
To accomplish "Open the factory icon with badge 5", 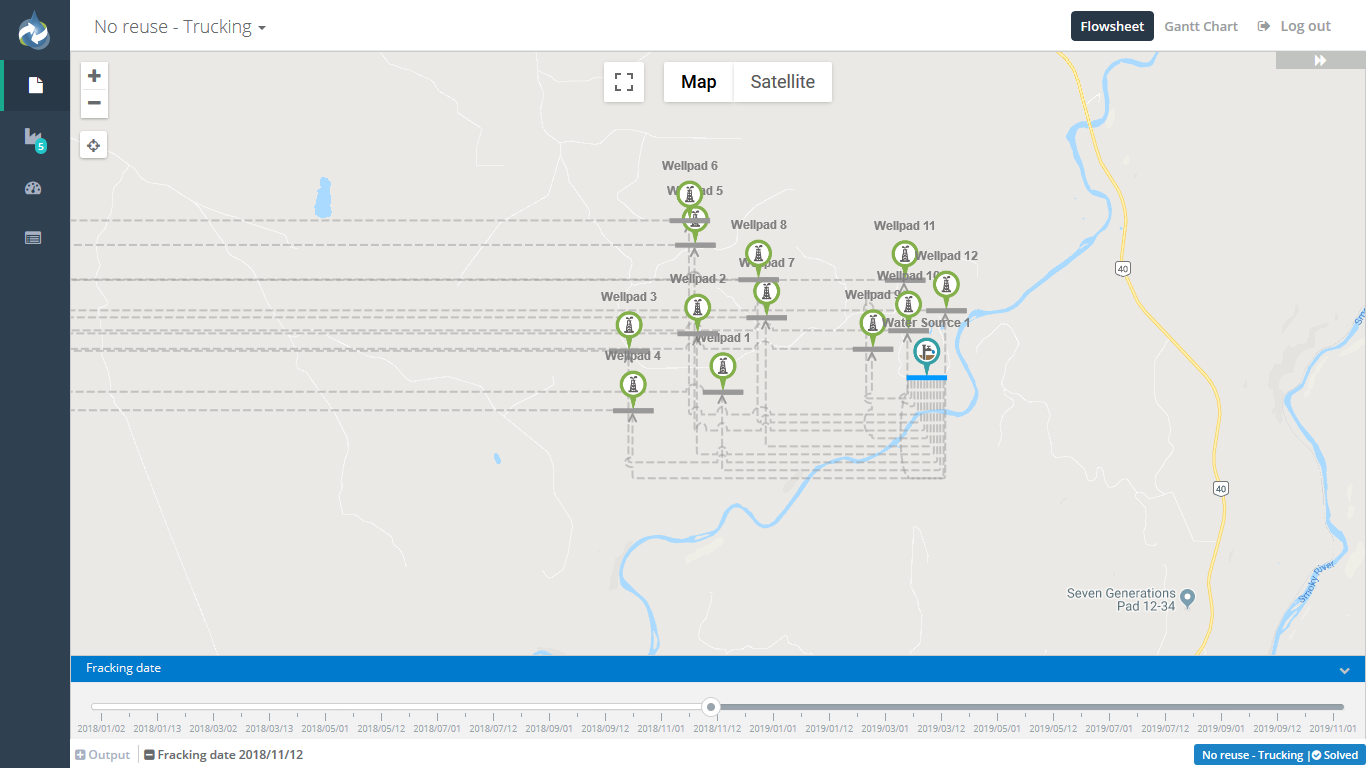I will [35, 137].
